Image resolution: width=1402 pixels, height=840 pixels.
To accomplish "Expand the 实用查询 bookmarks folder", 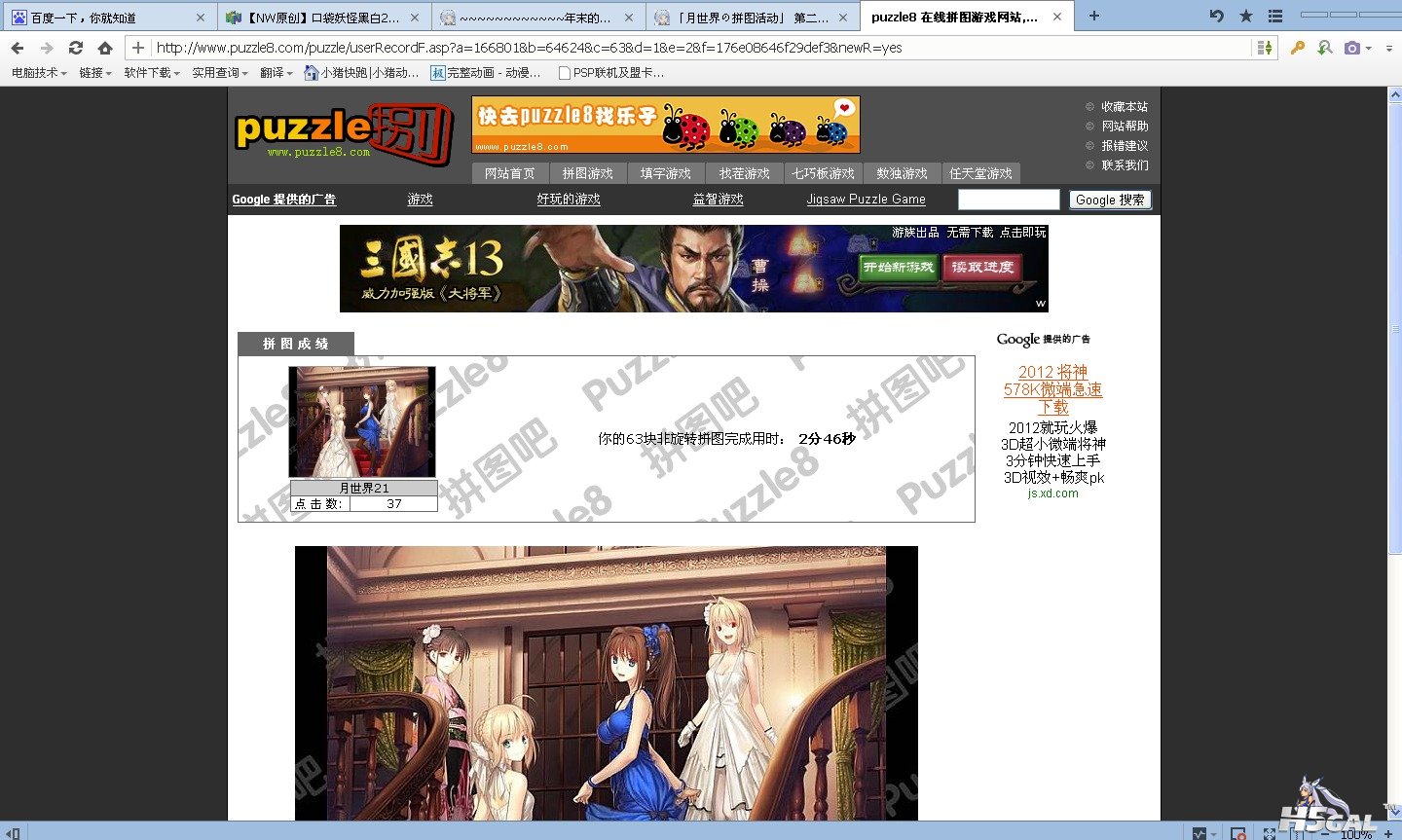I will pos(220,73).
